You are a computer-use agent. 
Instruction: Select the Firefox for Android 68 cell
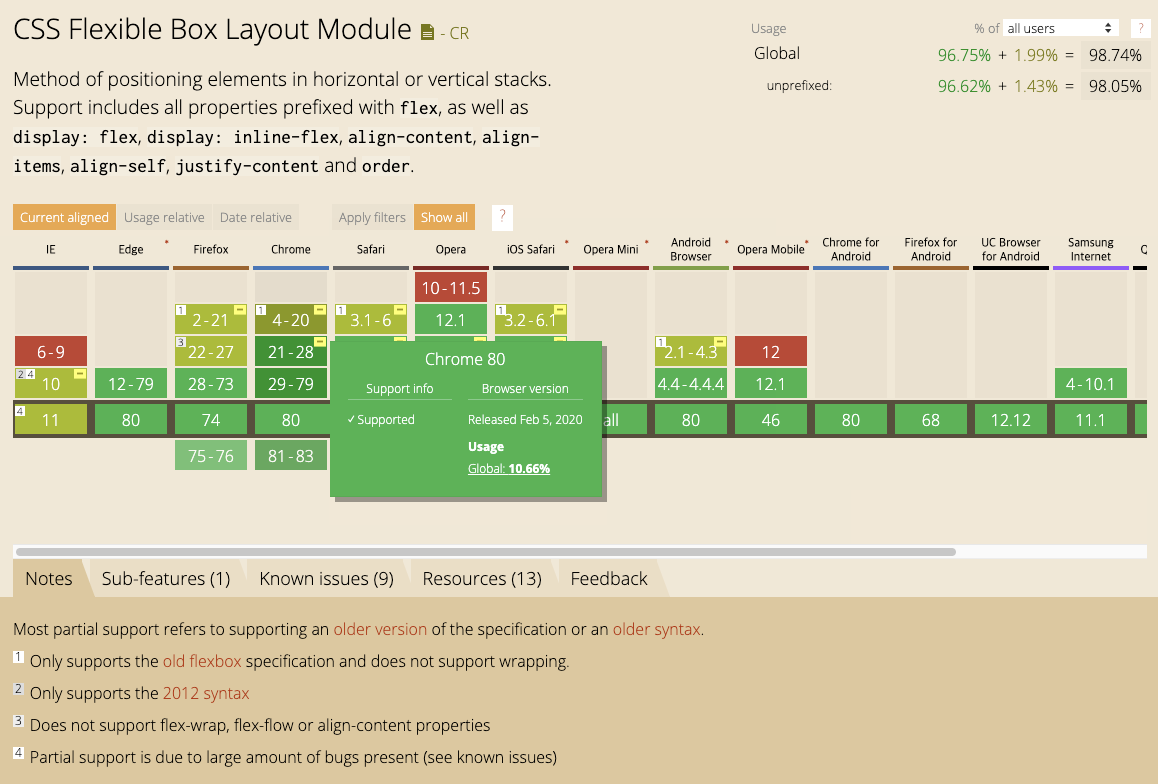pos(931,419)
